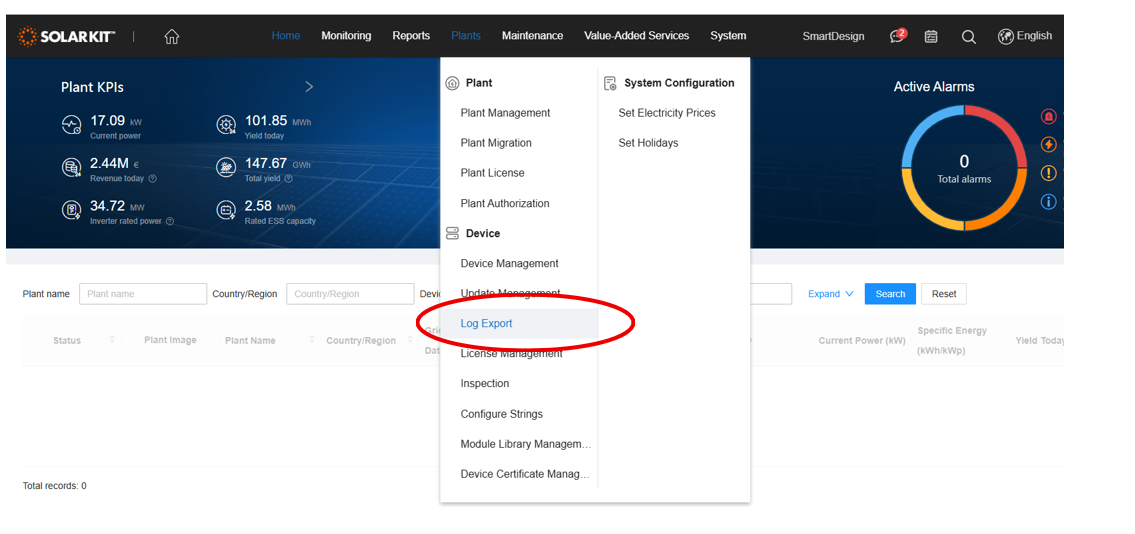Screen dimensions: 1135x534
Task: Click the home icon in top bar
Action: point(172,37)
